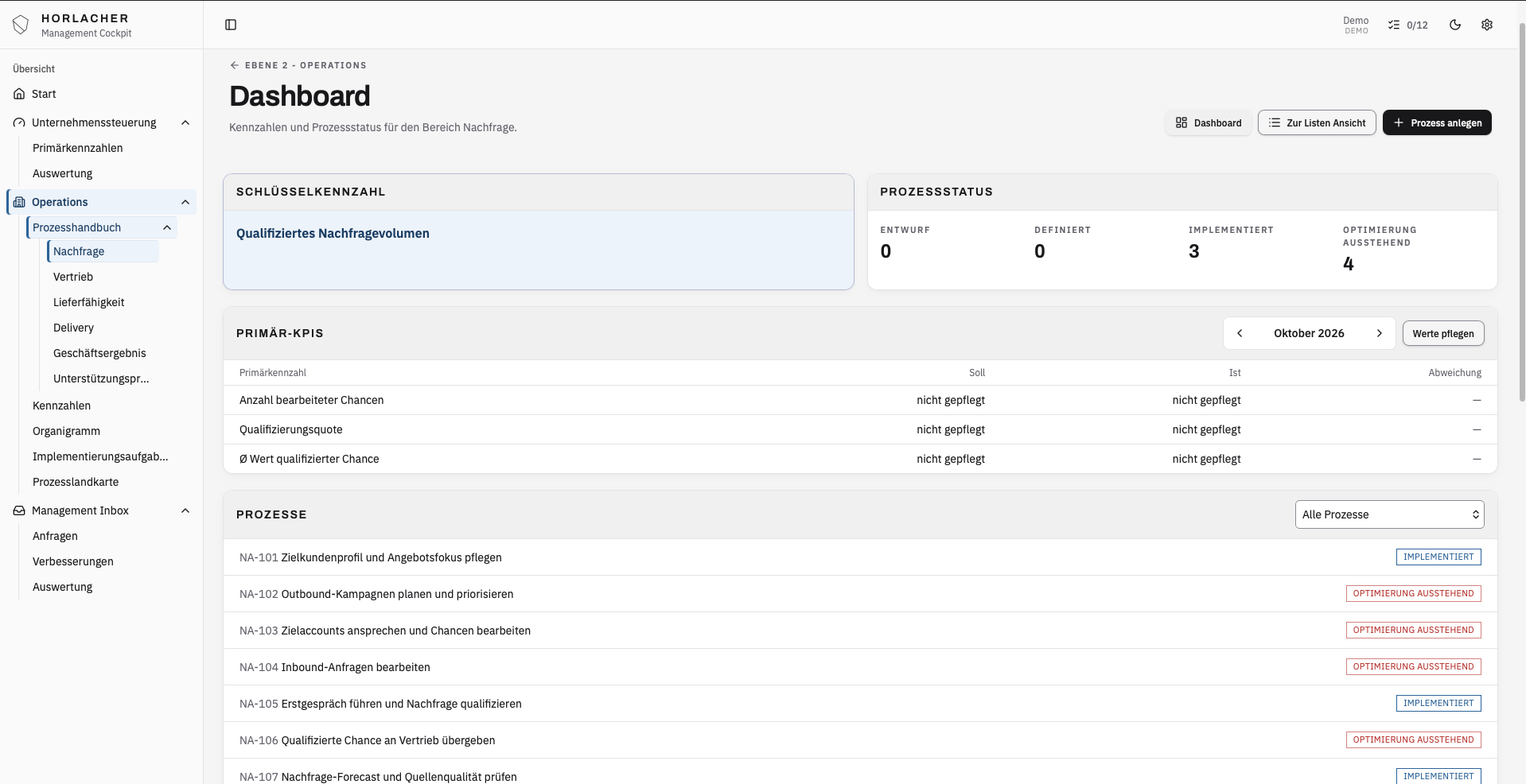Click NA-102 Optimierung Ausstehend badge
The image size is (1526, 784).
[x=1413, y=593]
